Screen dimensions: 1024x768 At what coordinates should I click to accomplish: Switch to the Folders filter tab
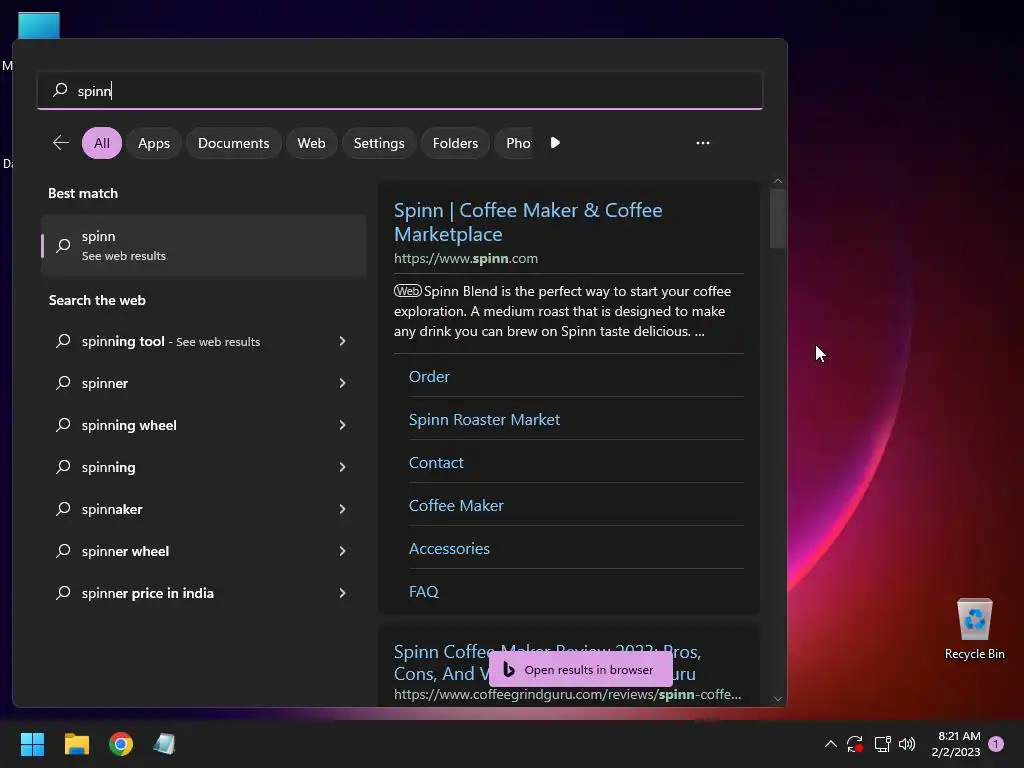pos(455,143)
